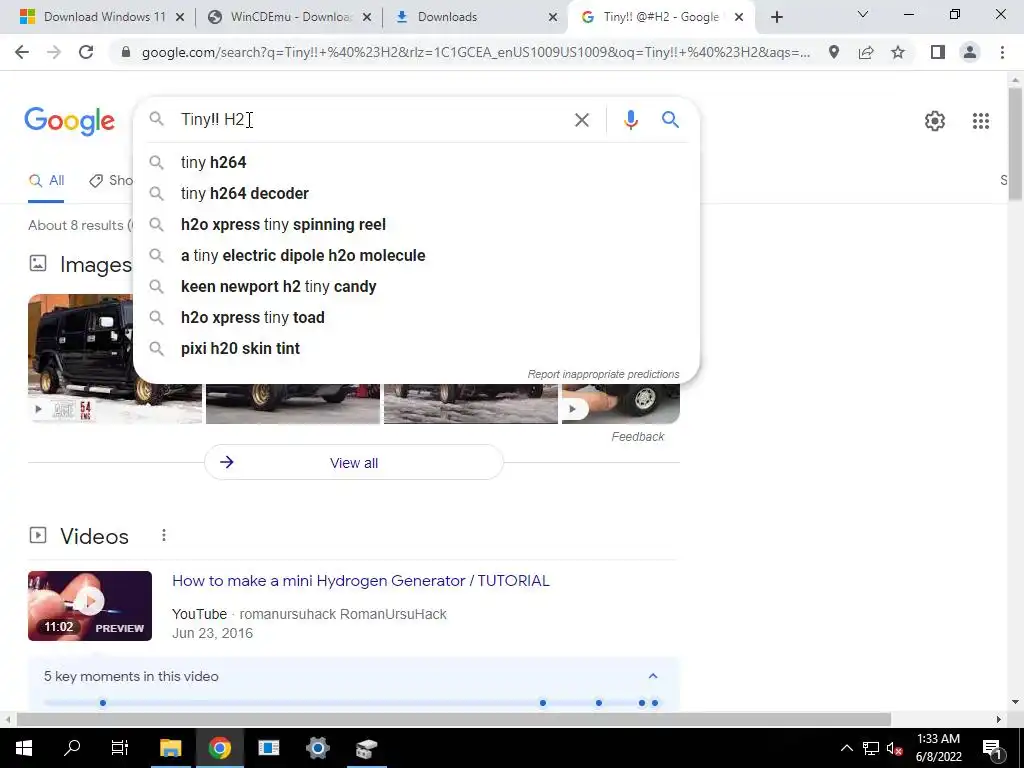Open the Windows Start menu

[23, 748]
